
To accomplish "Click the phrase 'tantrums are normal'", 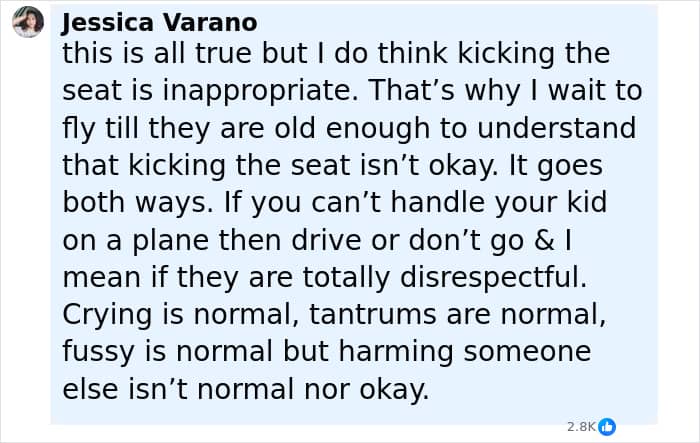I will pos(457,314).
